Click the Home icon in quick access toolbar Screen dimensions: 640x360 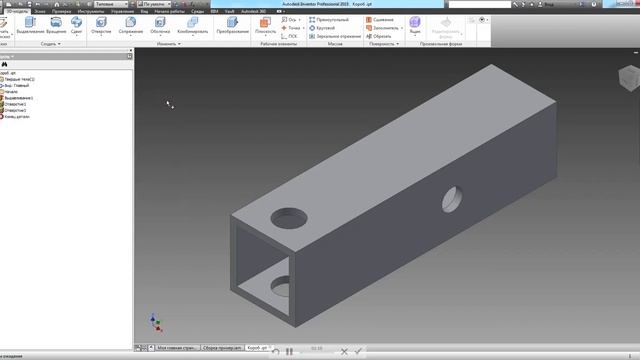tap(57, 4)
